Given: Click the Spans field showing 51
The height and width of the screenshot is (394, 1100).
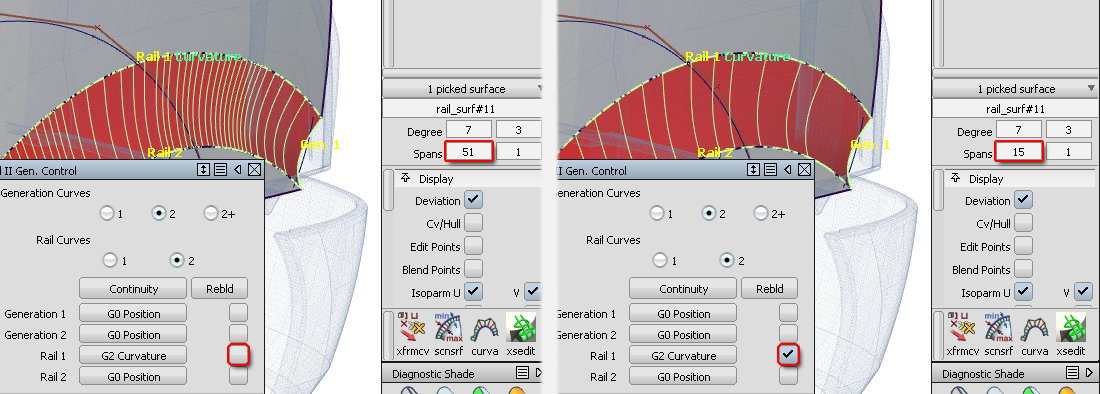Looking at the screenshot, I should [x=468, y=151].
